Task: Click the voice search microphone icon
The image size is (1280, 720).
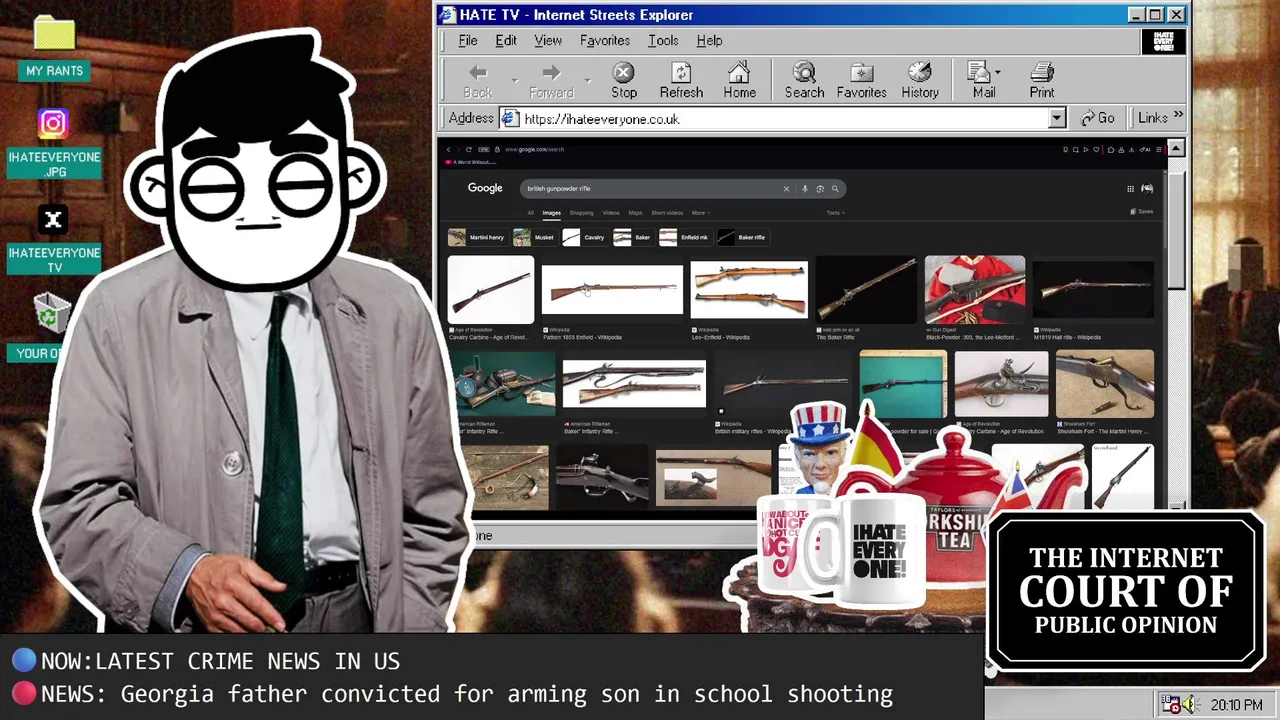Action: (x=804, y=188)
